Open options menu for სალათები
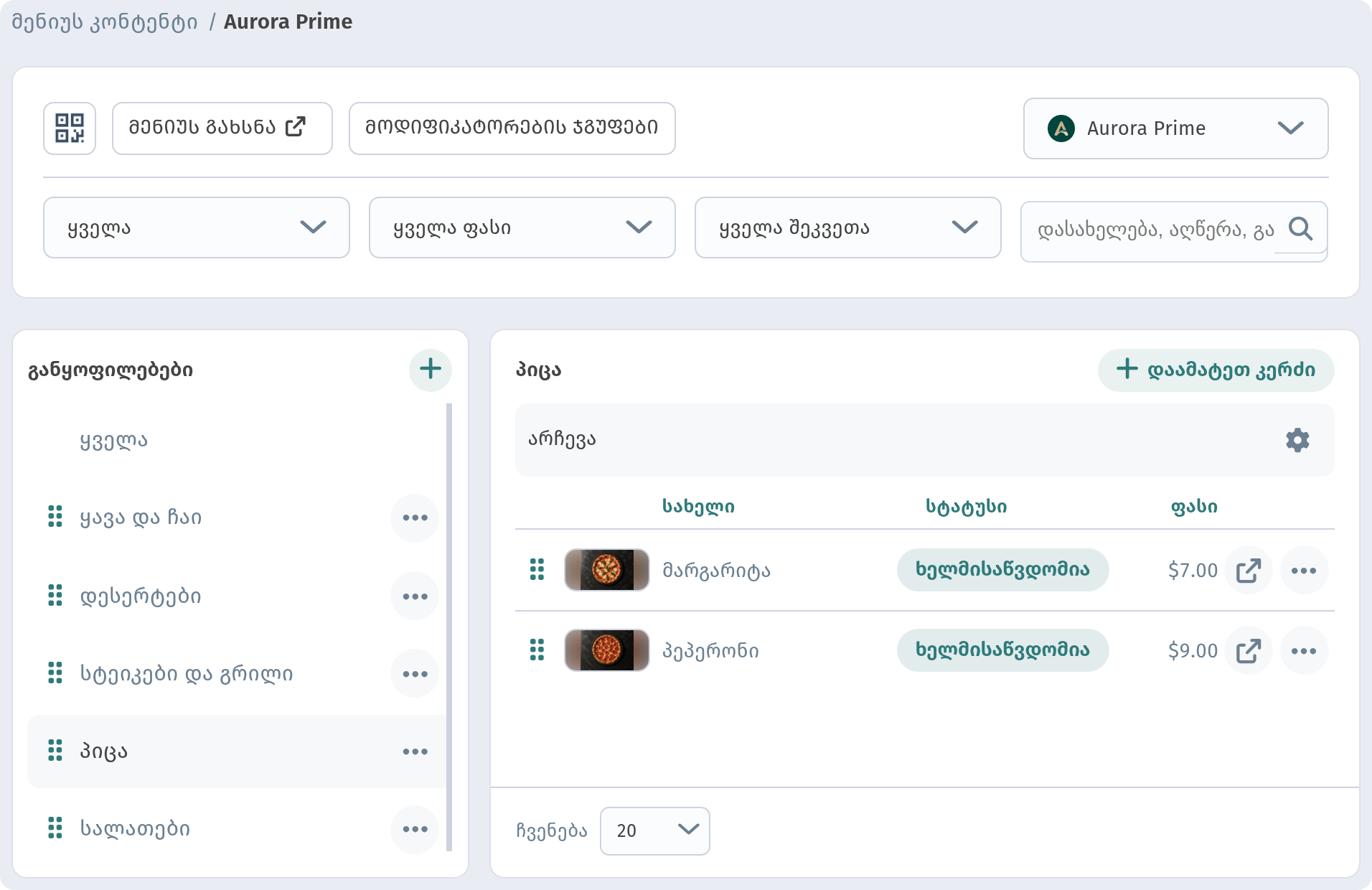This screenshot has width=1372, height=890. 415,829
